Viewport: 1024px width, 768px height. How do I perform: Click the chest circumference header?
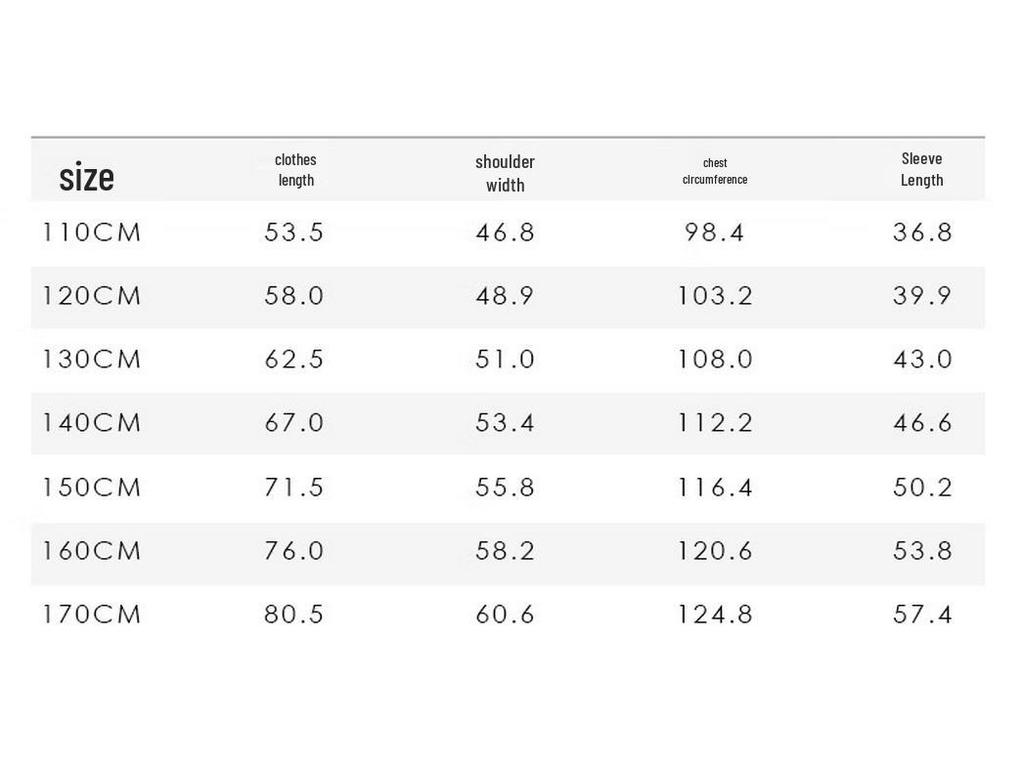point(715,171)
